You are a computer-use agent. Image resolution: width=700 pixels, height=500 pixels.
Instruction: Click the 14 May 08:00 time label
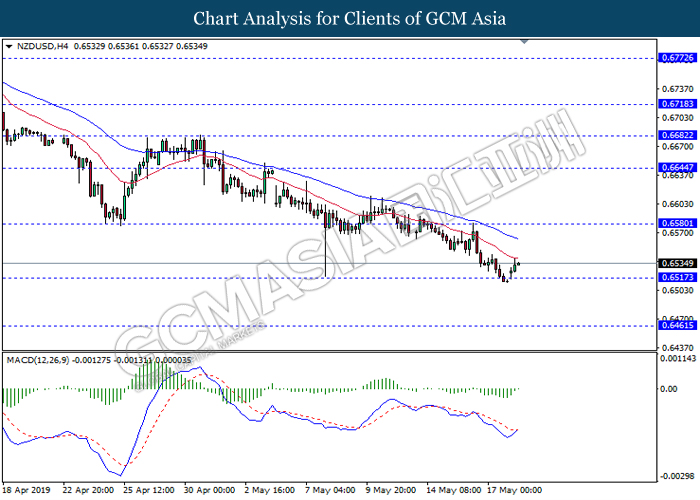(454, 490)
